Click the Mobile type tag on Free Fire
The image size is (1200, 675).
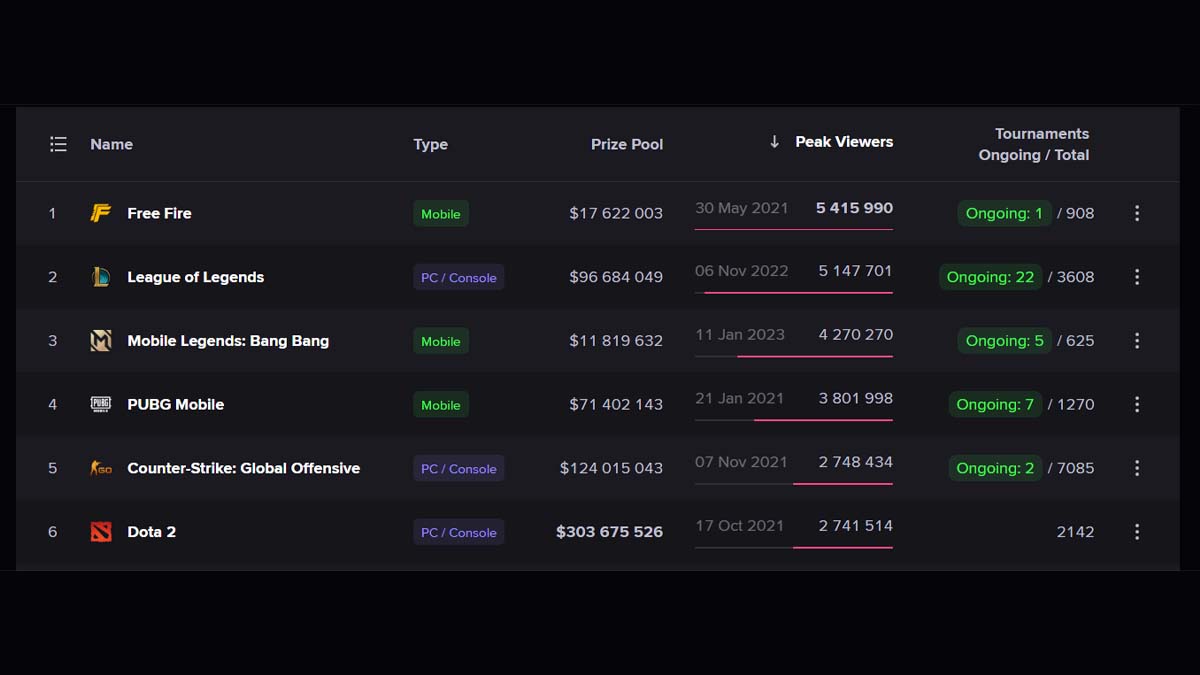(x=440, y=214)
